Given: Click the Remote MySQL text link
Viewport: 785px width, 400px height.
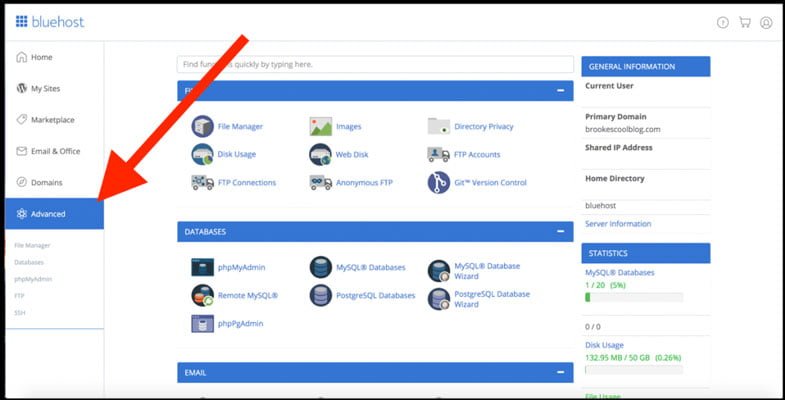Looking at the screenshot, I should [248, 296].
